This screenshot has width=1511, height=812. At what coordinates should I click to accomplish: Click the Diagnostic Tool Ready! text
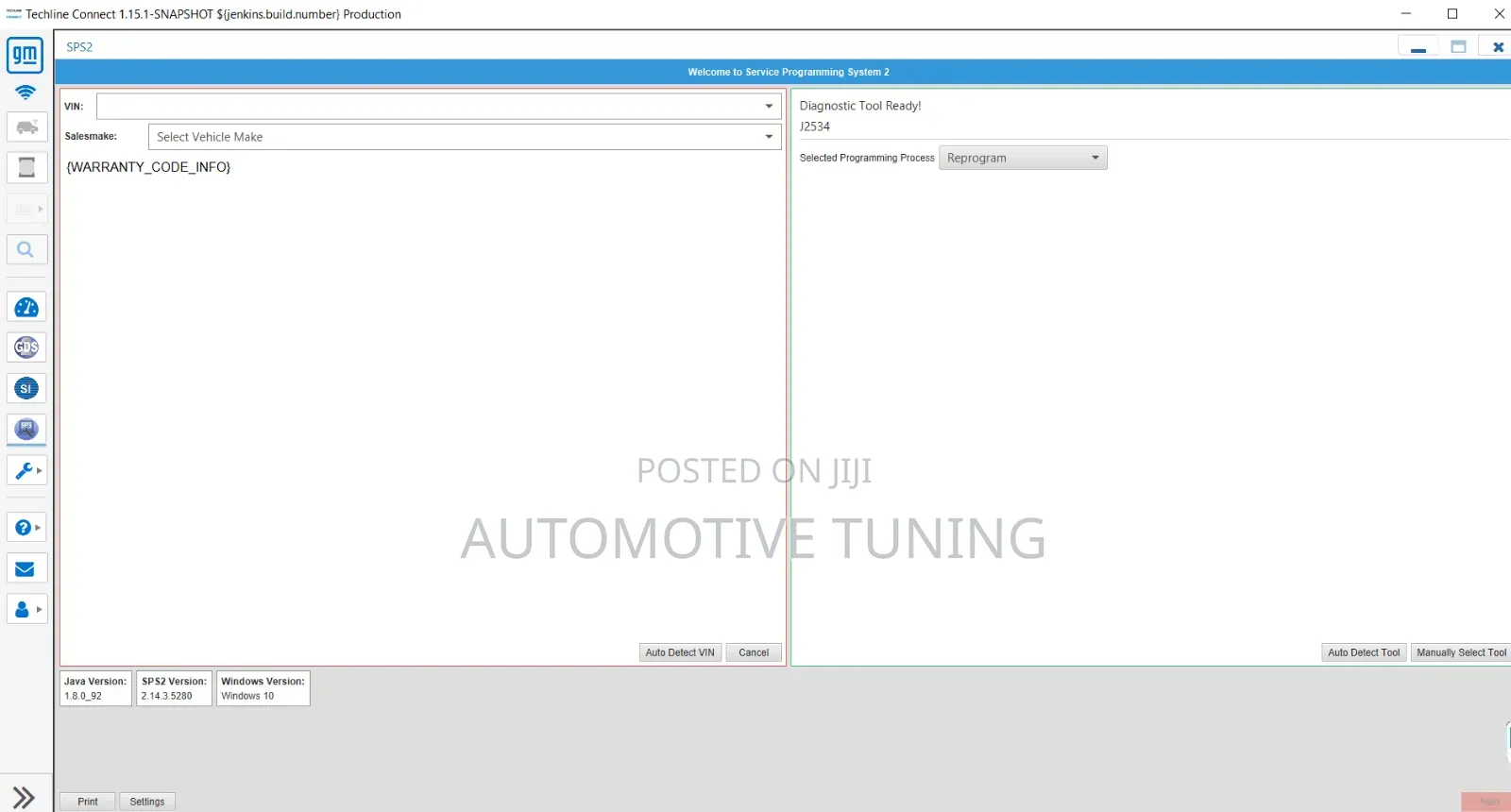(860, 106)
